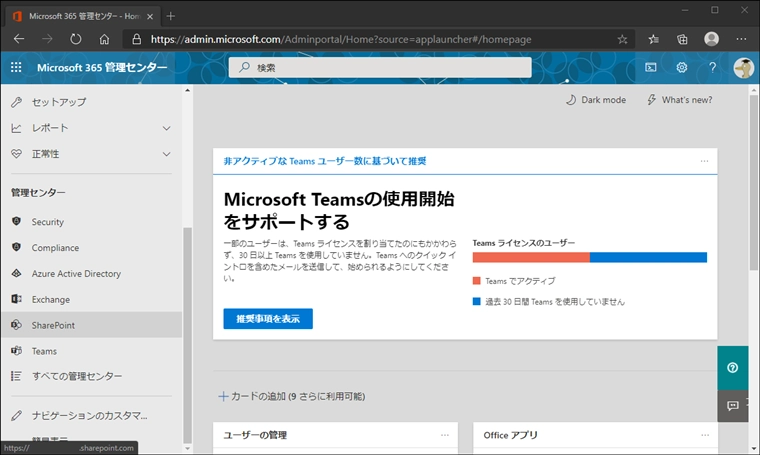Toggle Dark mode

pyautogui.click(x=596, y=100)
